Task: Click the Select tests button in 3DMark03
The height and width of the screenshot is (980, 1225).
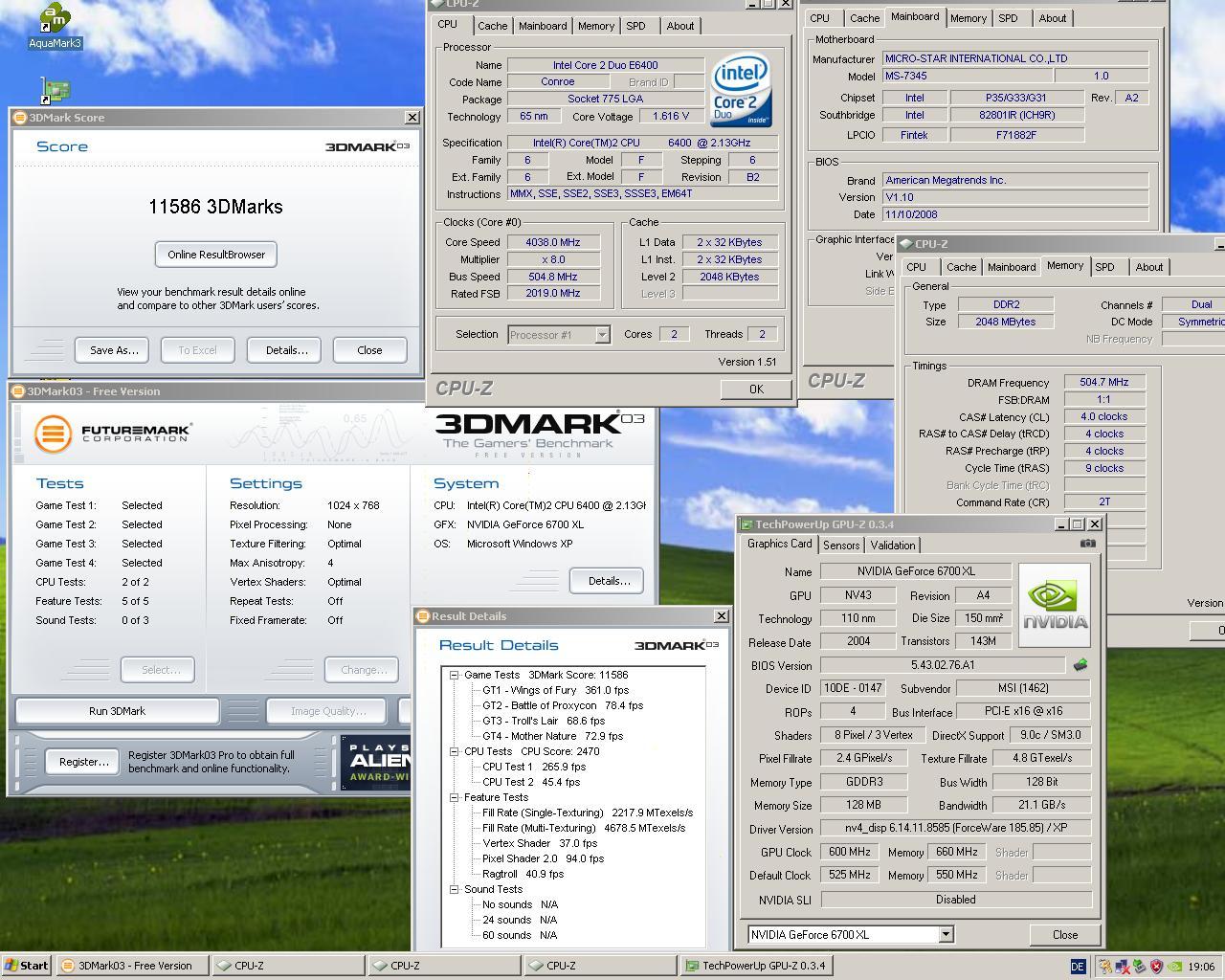Action: pos(160,670)
